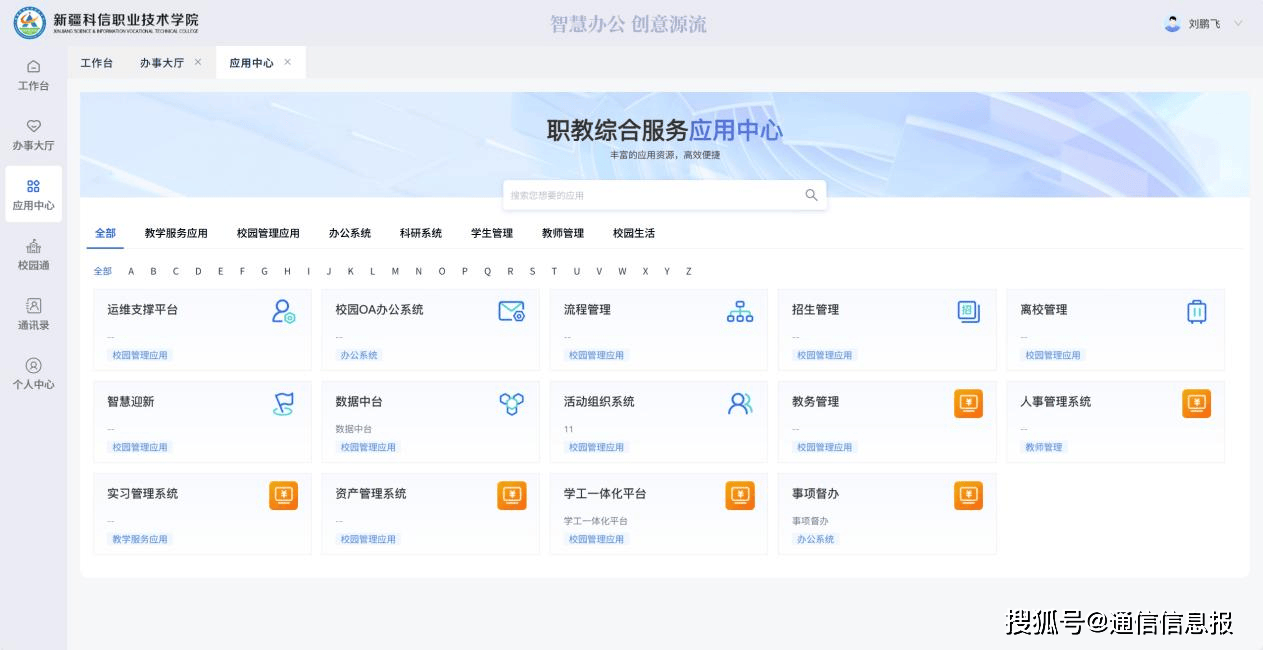Click the 活动组织系统 people icon
The width and height of the screenshot is (1263, 650).
pos(740,403)
